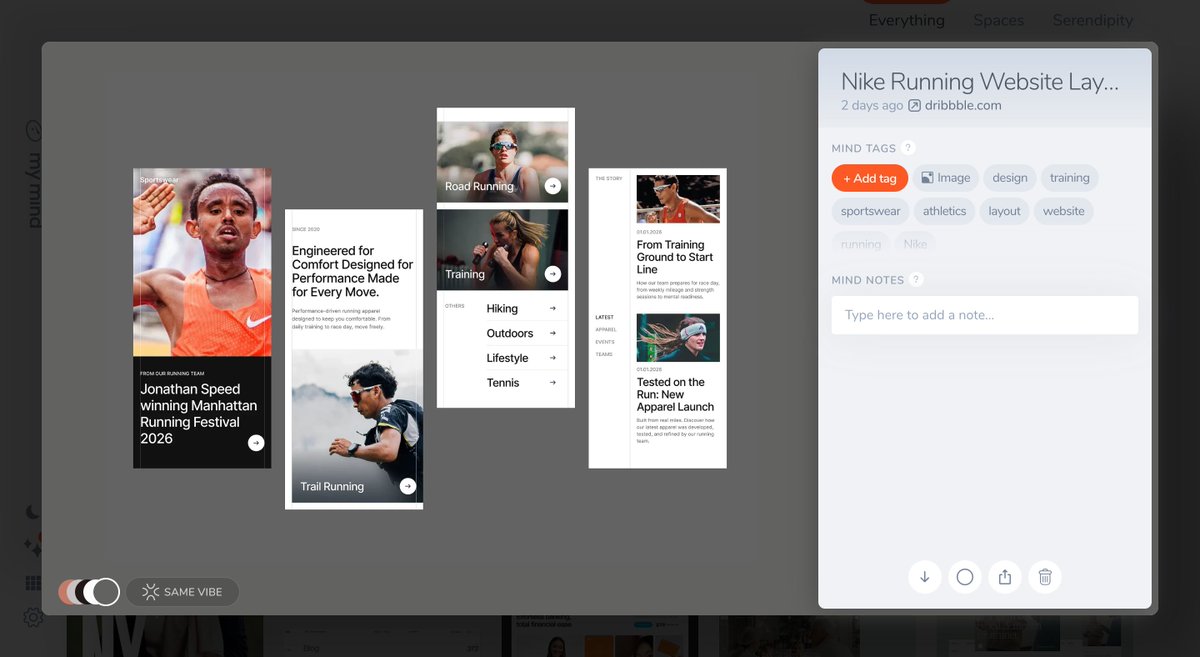
Task: Click the my mind logo in the left sidebar
Action: tap(33, 174)
